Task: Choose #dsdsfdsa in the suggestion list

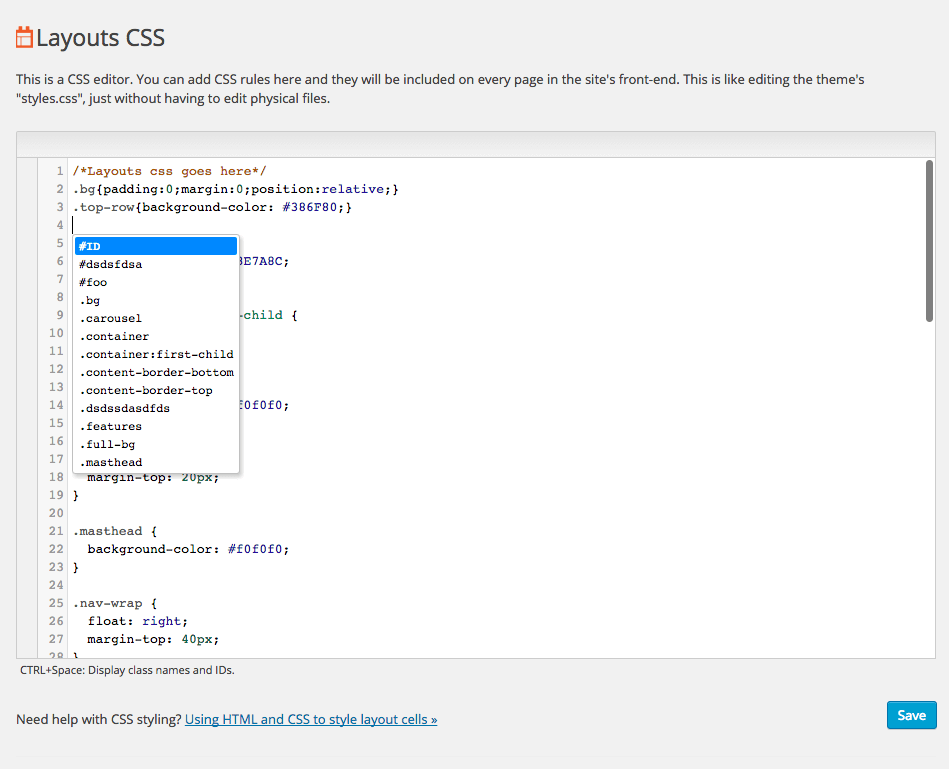Action: tap(156, 264)
